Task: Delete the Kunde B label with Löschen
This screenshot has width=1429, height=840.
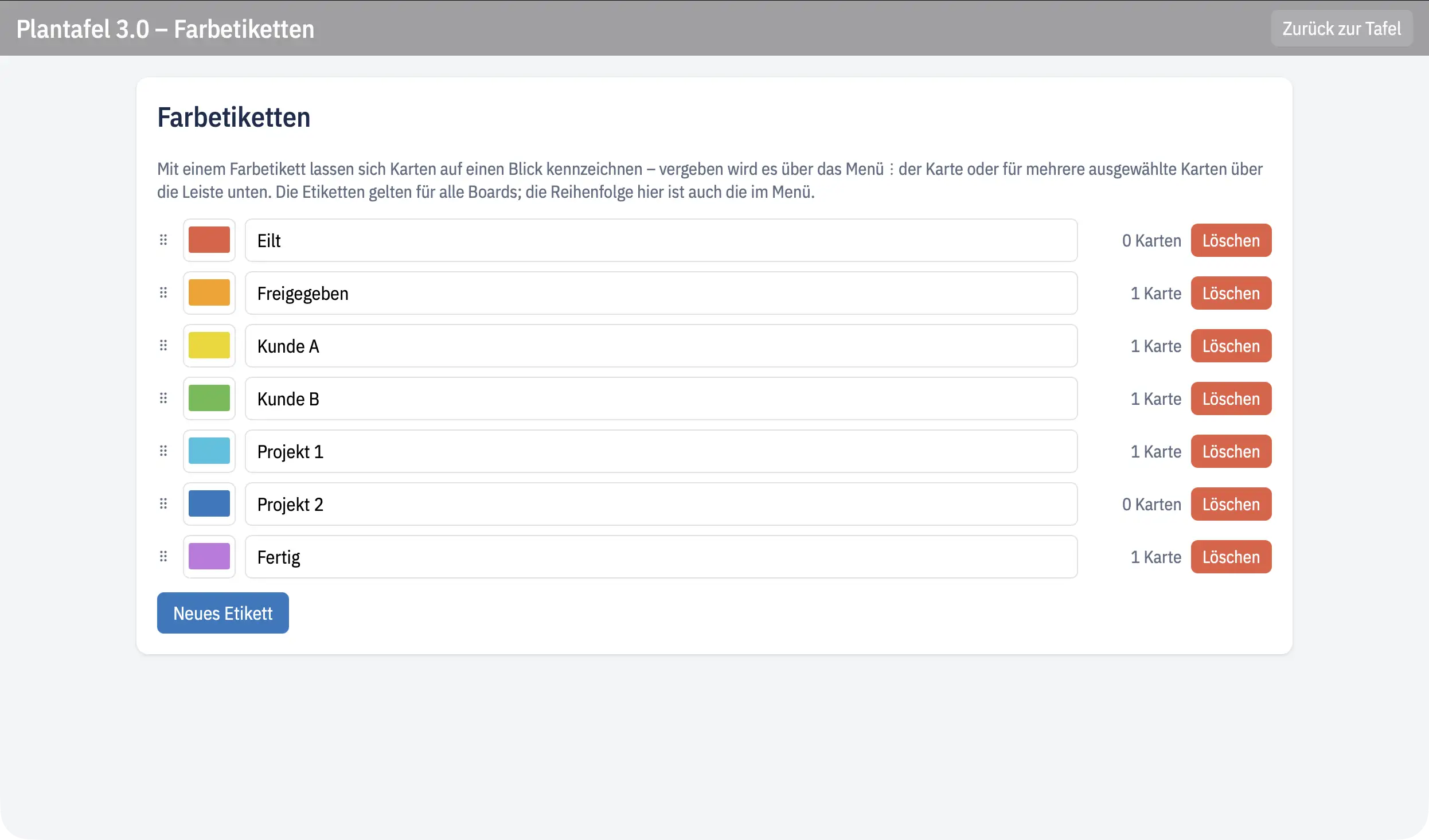Action: (1231, 398)
